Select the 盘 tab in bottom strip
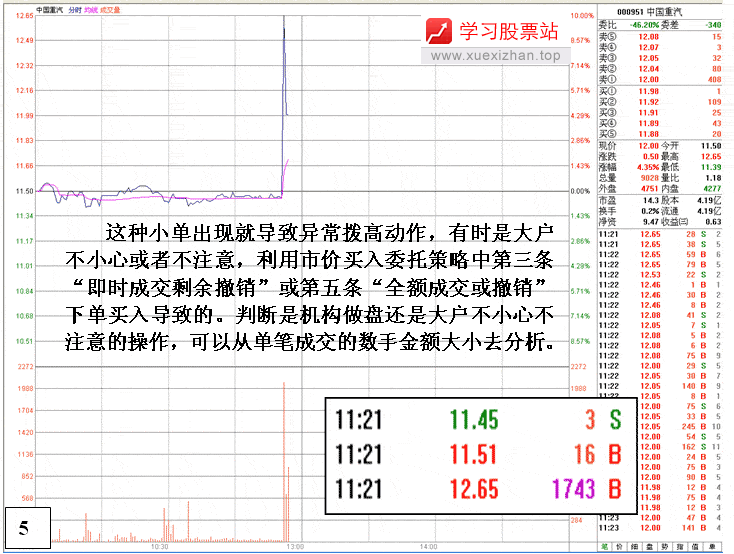The width and height of the screenshot is (734, 554). coord(650,547)
